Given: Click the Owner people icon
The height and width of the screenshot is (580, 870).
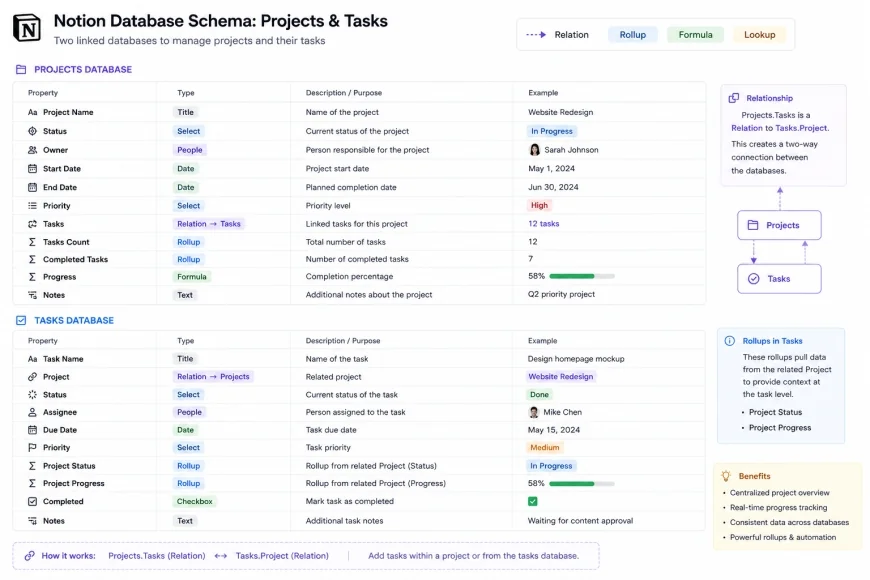Looking at the screenshot, I should click(32, 150).
